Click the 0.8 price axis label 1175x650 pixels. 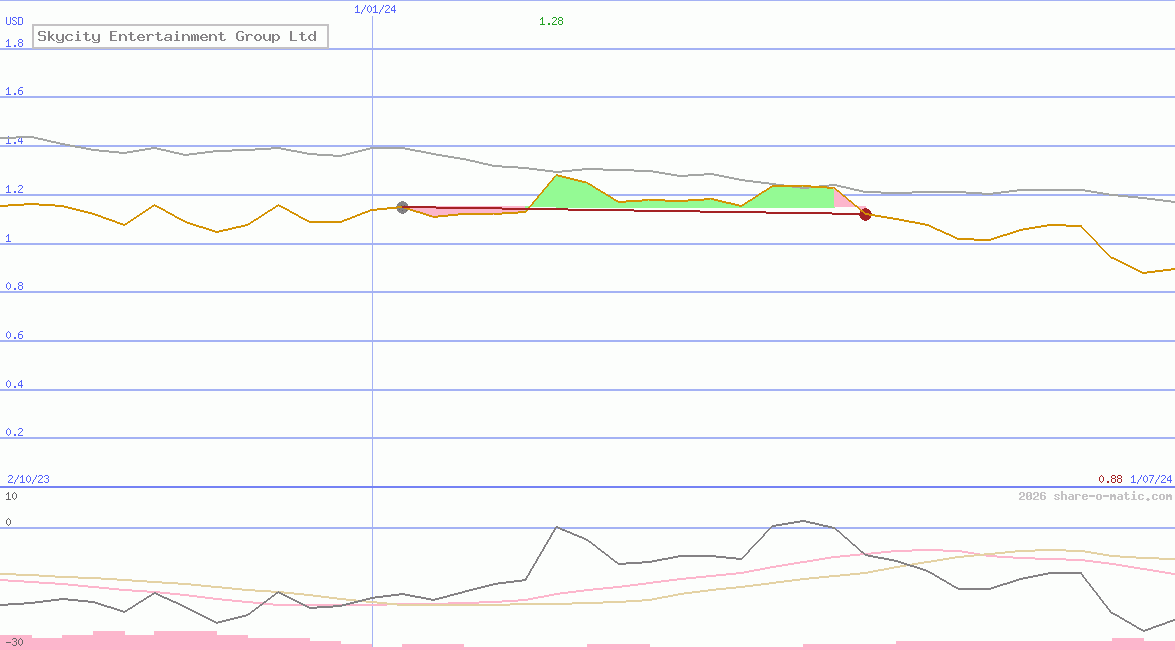click(x=14, y=286)
